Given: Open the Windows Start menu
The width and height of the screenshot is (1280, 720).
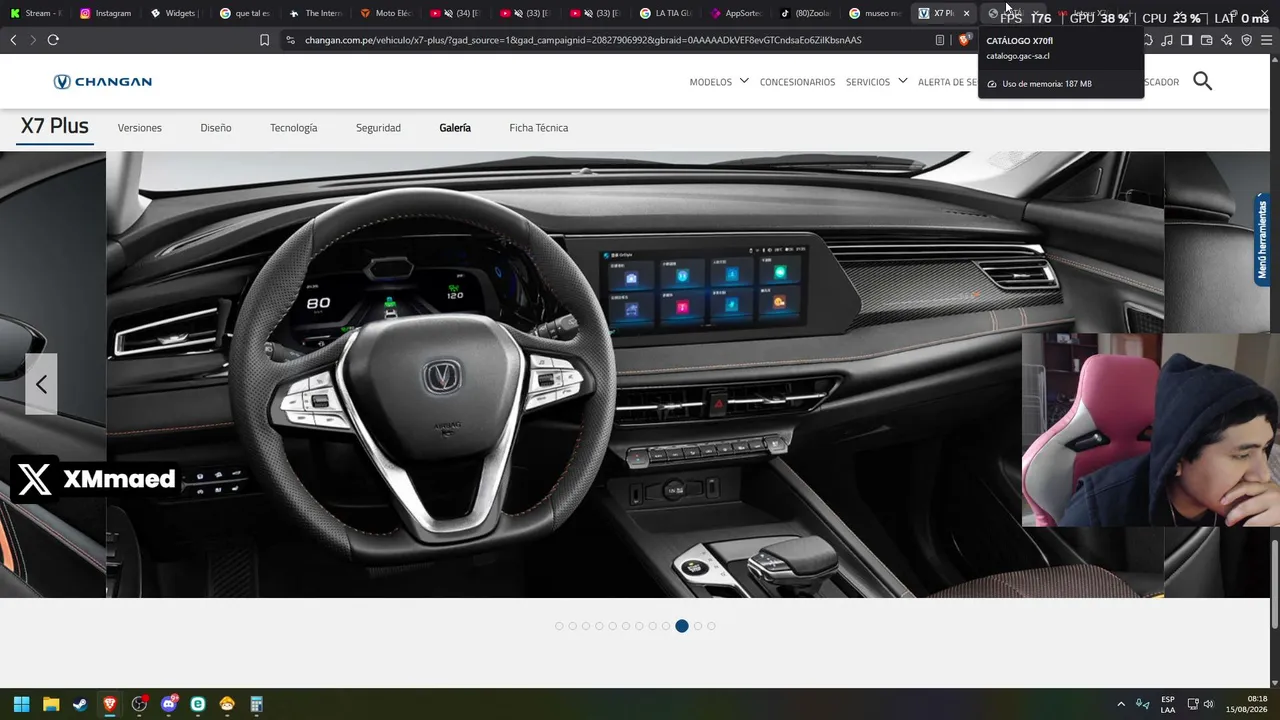Looking at the screenshot, I should [22, 704].
